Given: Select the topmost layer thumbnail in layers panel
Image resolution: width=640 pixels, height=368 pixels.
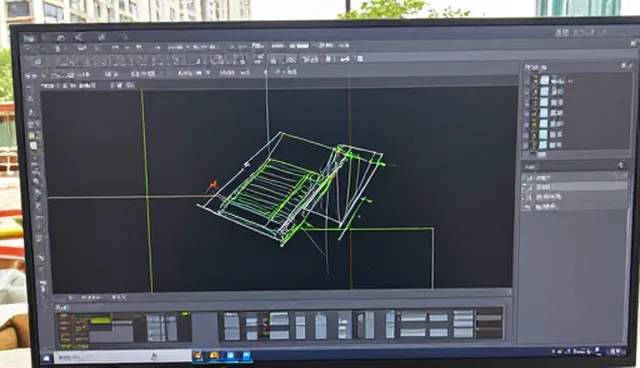Looking at the screenshot, I should 544,80.
